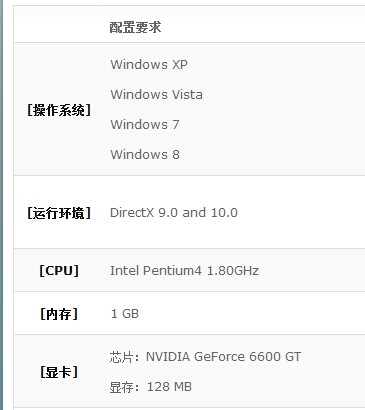Click the 显存: 128 MB value
Screen dimensions: 365x410
[151, 387]
